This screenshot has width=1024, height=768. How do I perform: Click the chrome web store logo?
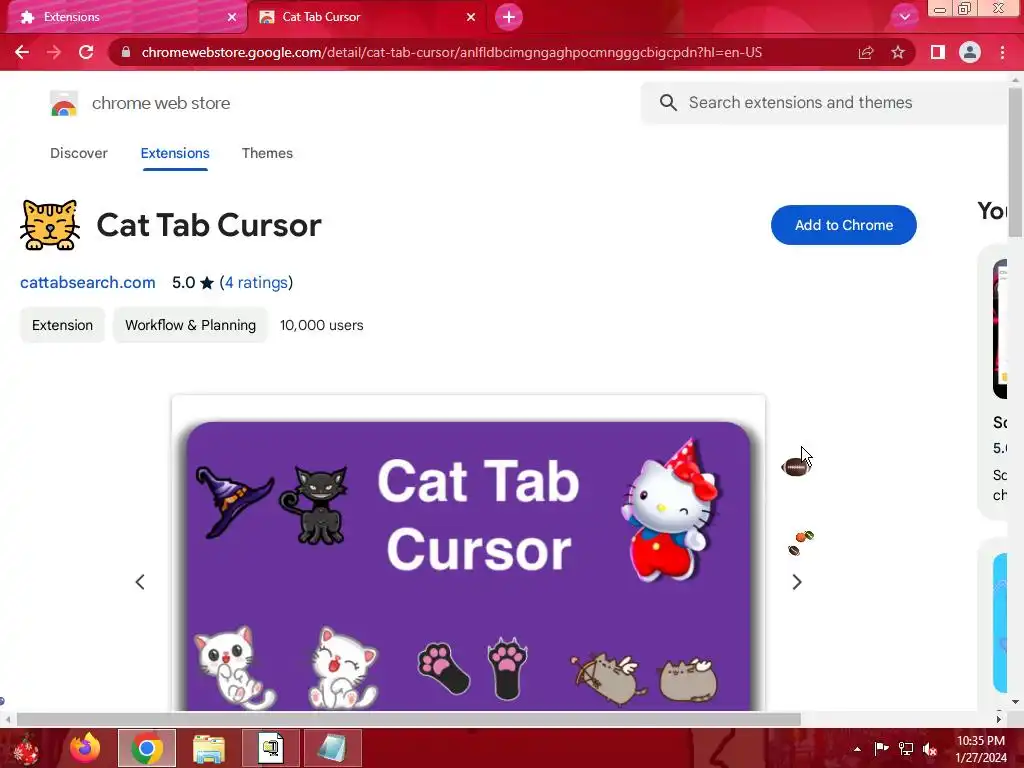tap(64, 103)
